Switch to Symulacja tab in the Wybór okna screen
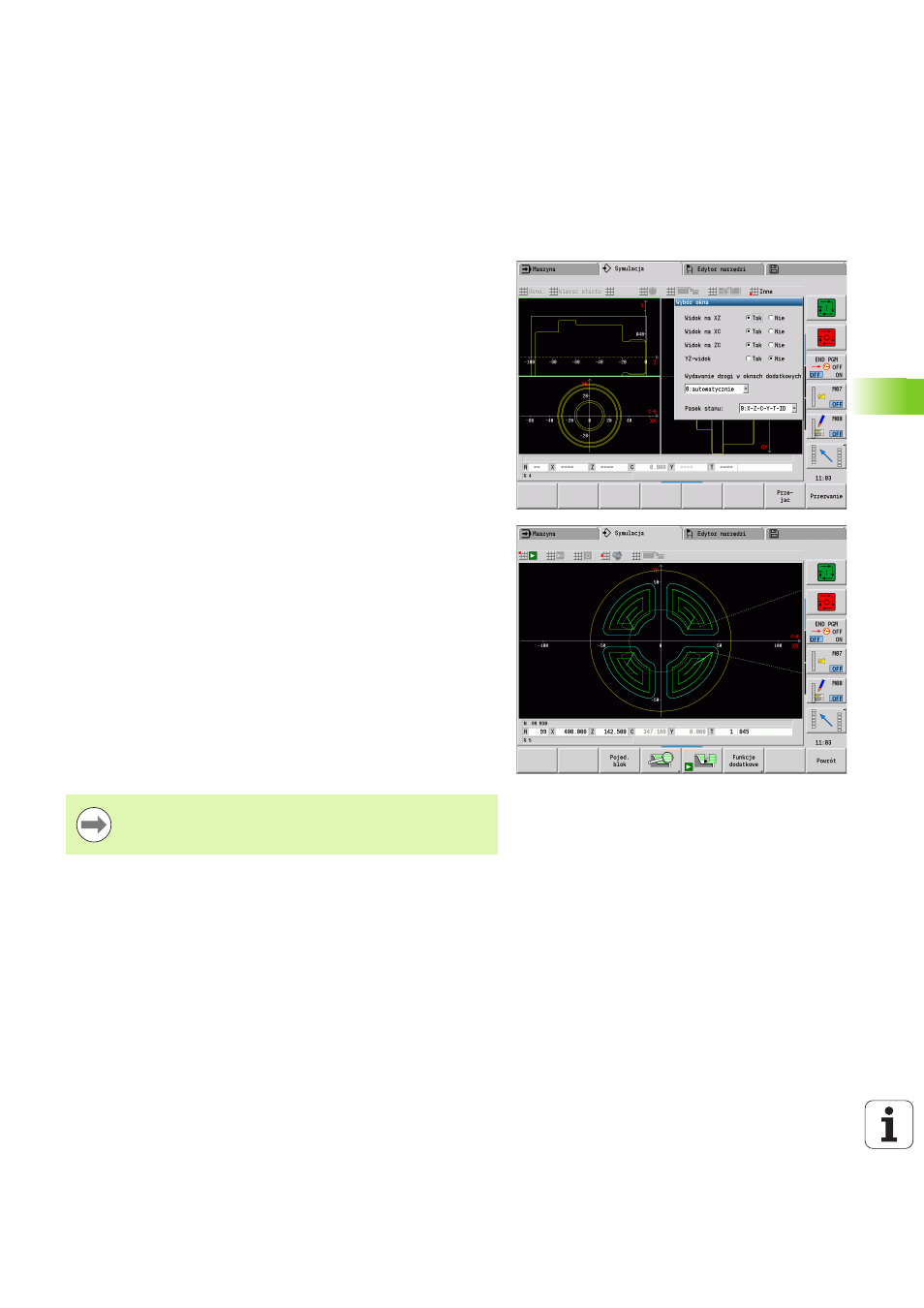 (639, 268)
